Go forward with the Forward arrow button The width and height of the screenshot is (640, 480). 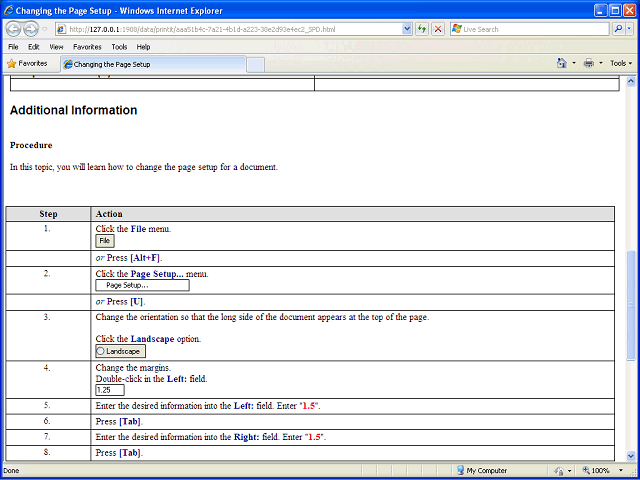point(31,29)
